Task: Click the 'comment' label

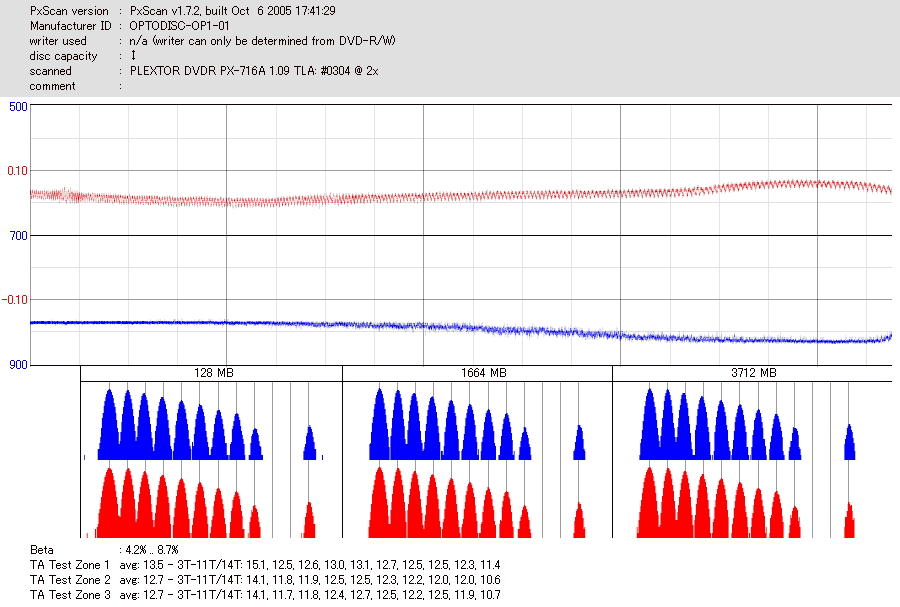Action: pos(52,86)
